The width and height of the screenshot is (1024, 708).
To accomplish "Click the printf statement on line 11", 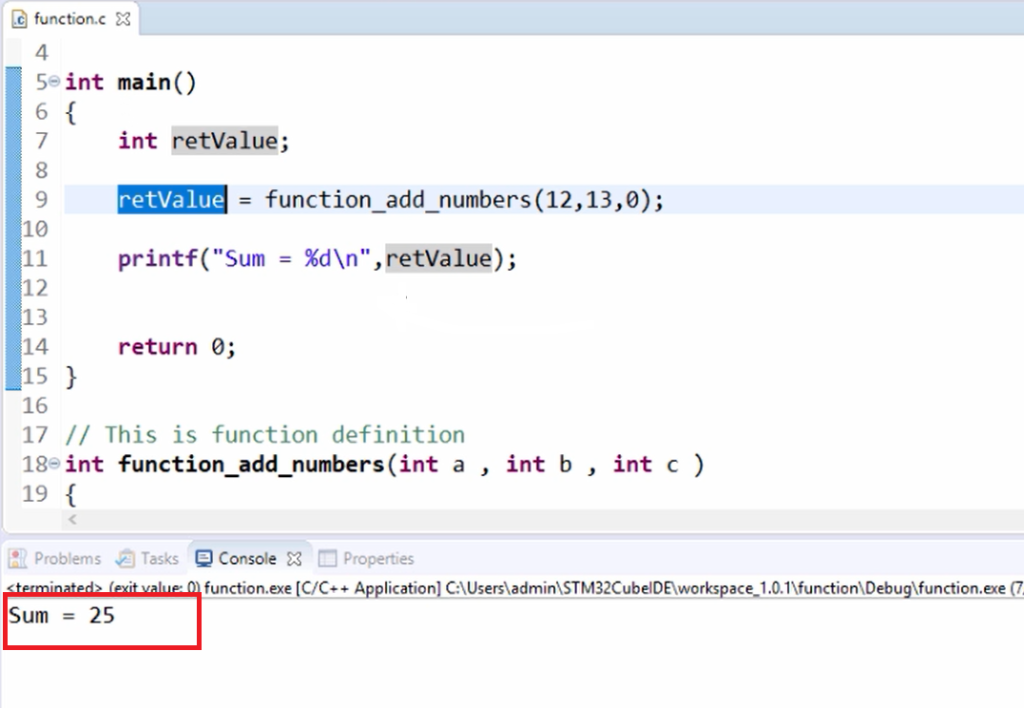I will click(x=317, y=259).
